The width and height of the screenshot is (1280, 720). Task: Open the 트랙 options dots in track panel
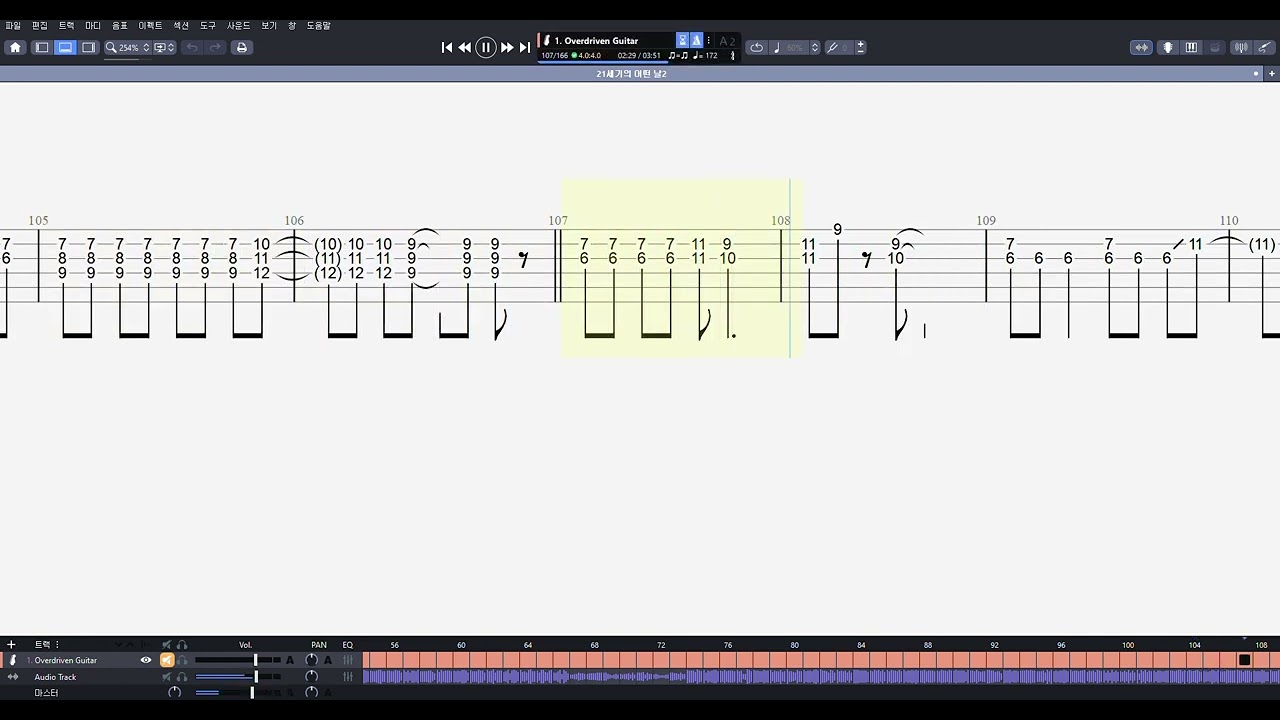tap(57, 645)
